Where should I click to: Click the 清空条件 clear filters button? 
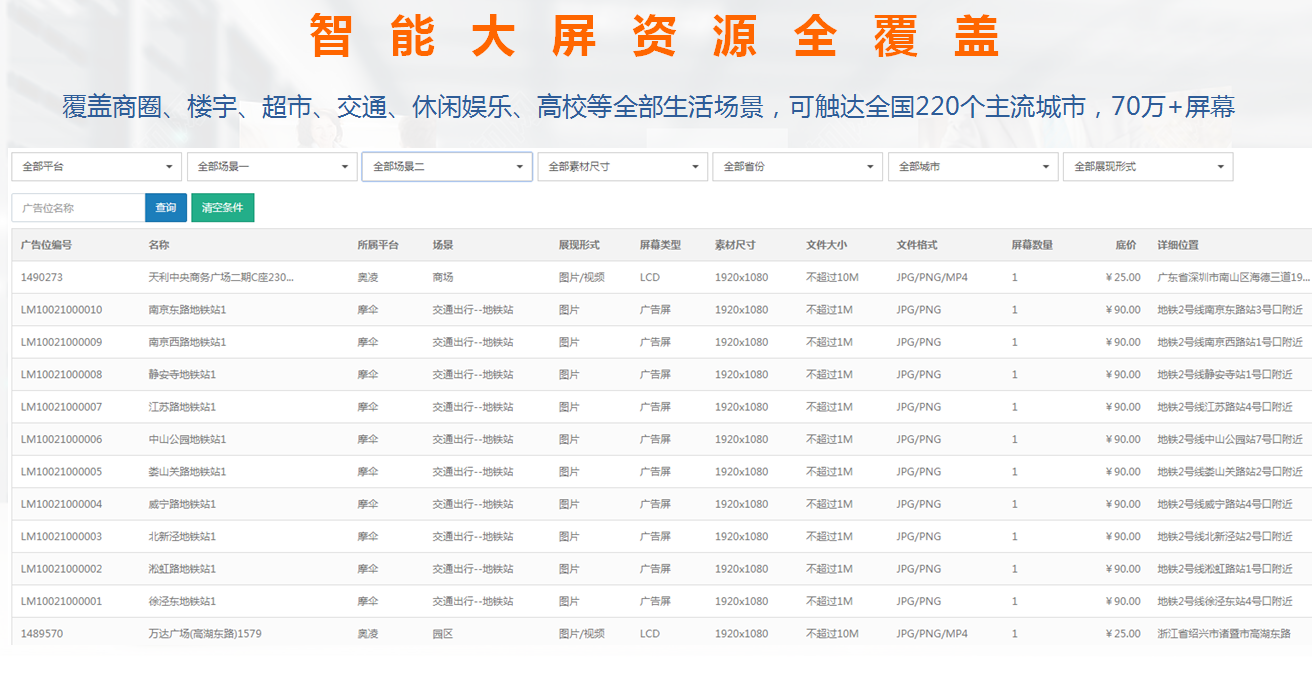[x=222, y=208]
